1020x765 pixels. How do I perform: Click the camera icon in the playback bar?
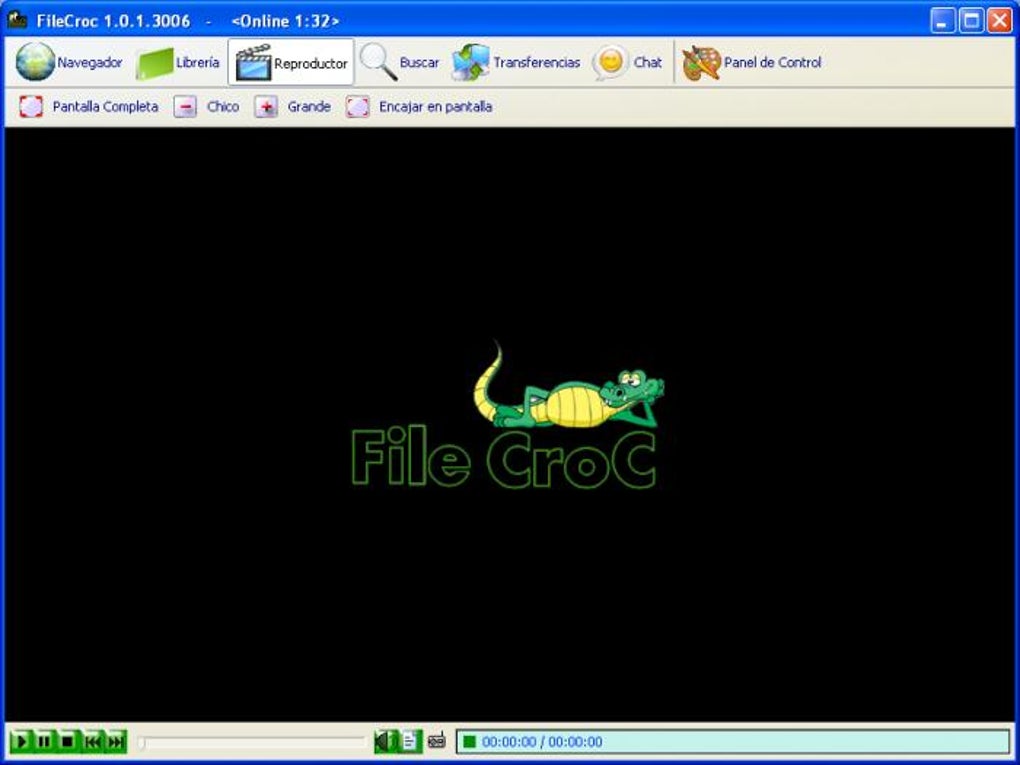435,743
